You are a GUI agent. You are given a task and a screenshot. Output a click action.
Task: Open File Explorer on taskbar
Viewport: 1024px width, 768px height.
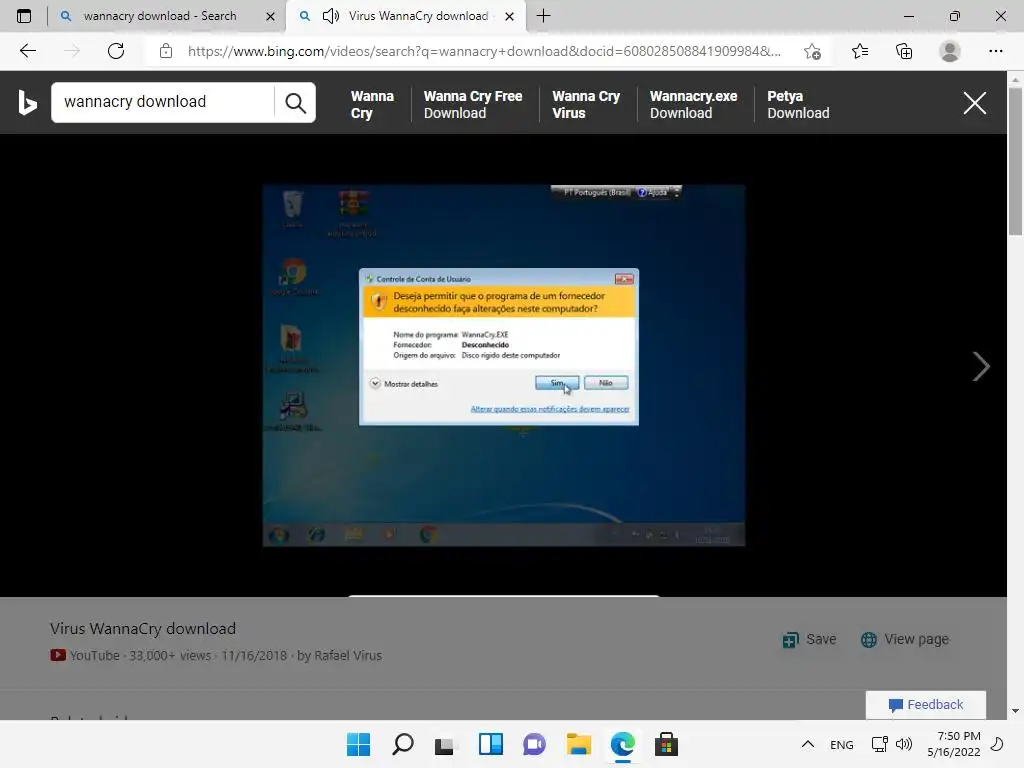[x=579, y=744]
